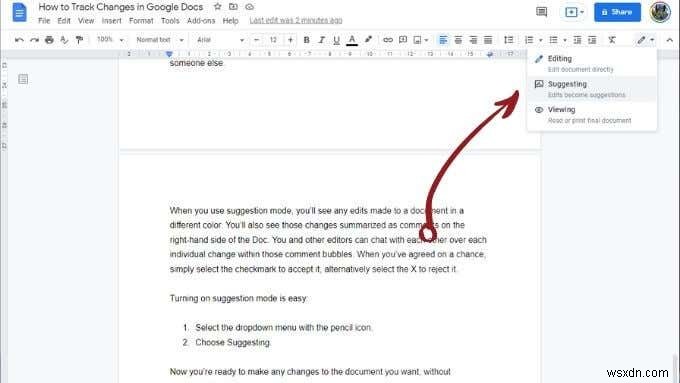Open the Google Docs home icon
Screen dimensions: 680x383
(19, 12)
